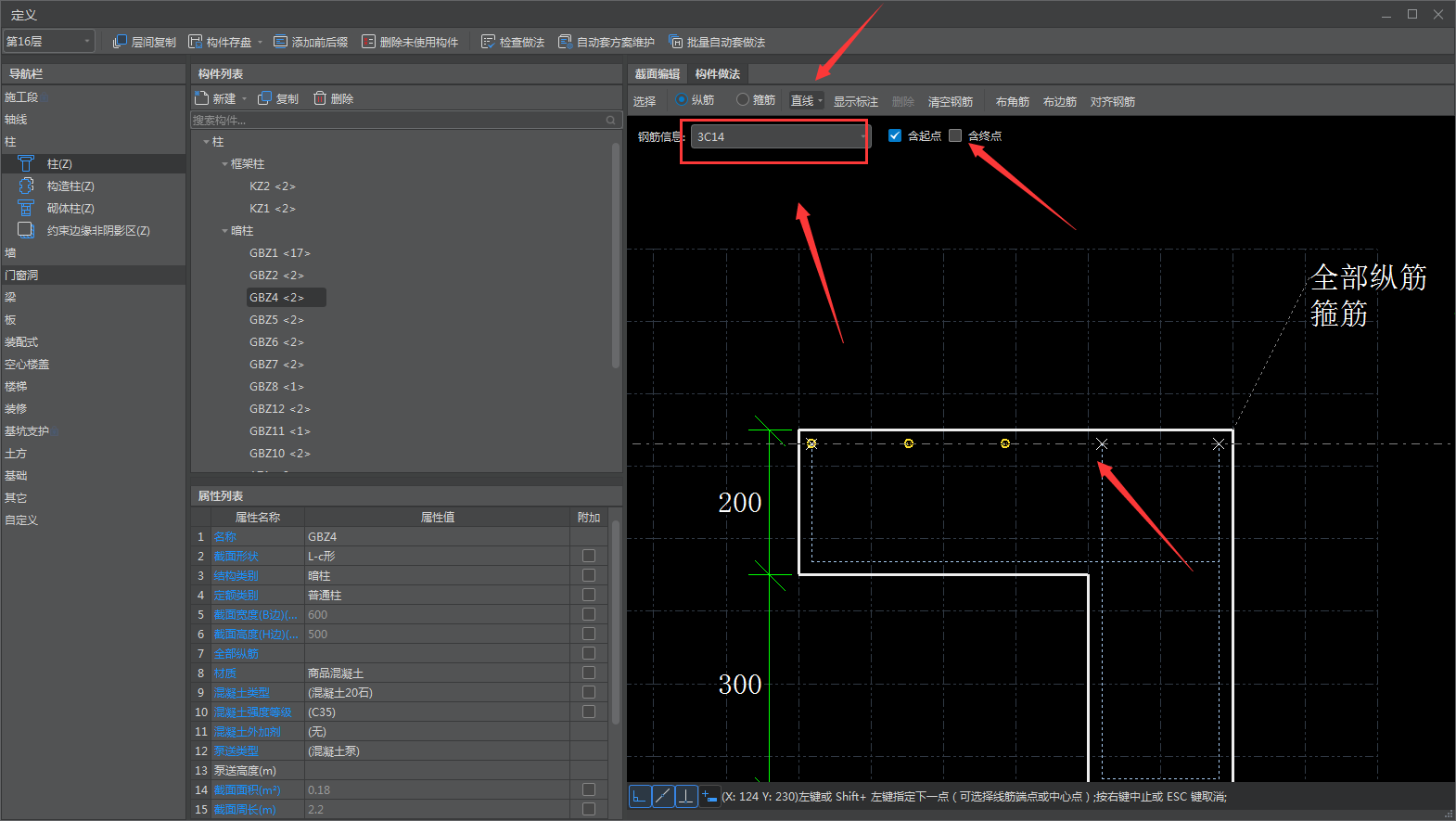Toggle the orthogonal snap icon in the status bar
Screen dimensions: 1456x821
point(640,796)
